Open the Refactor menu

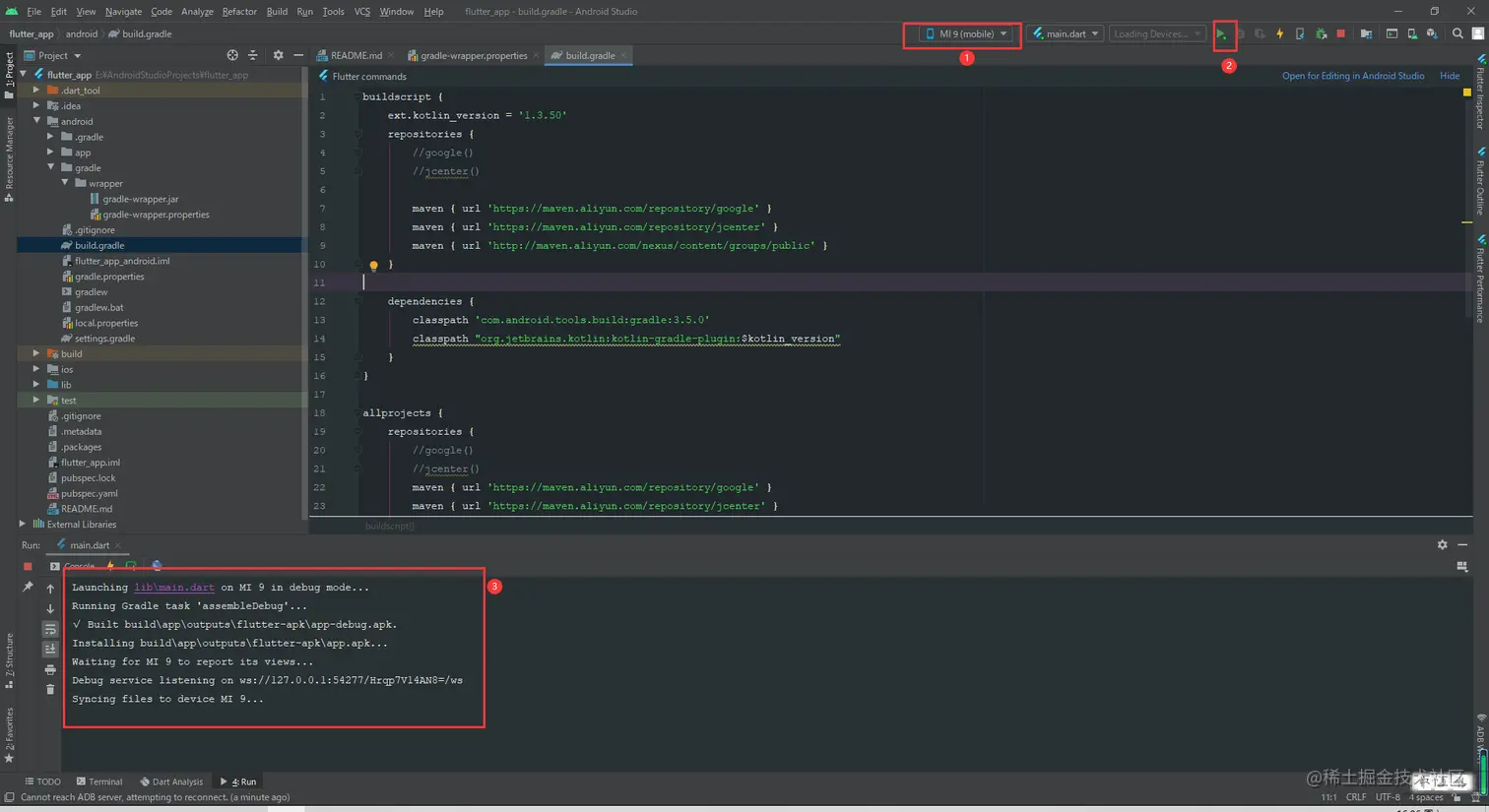pyautogui.click(x=239, y=12)
